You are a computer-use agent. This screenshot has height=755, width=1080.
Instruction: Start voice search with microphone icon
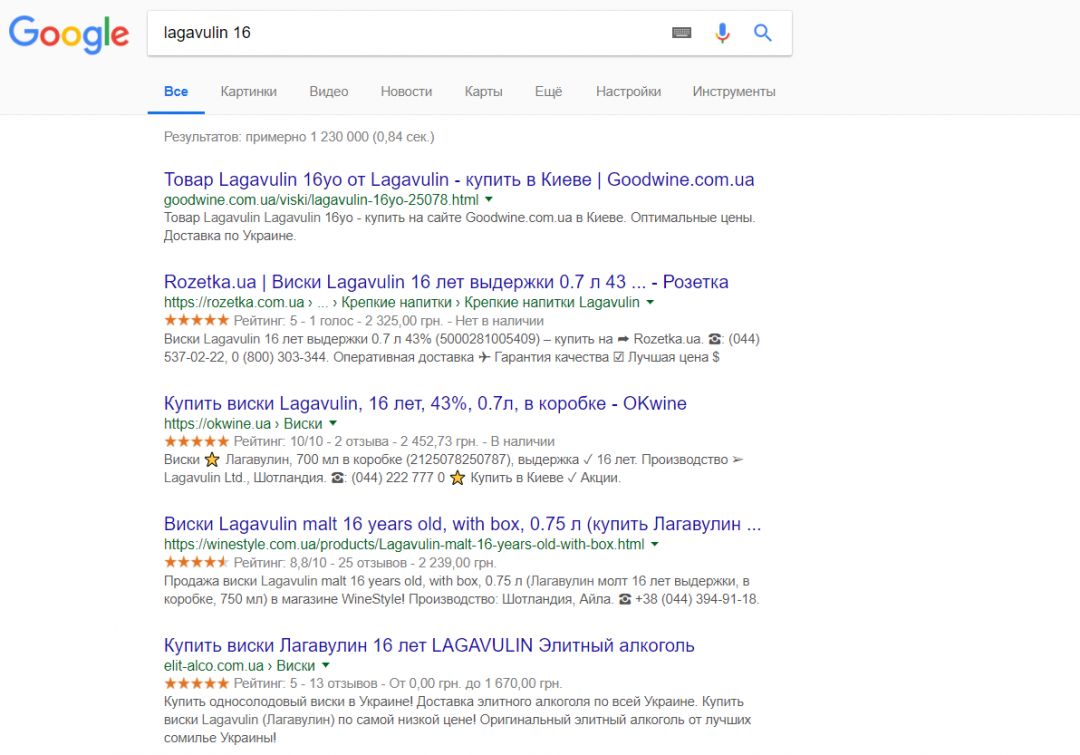point(722,32)
